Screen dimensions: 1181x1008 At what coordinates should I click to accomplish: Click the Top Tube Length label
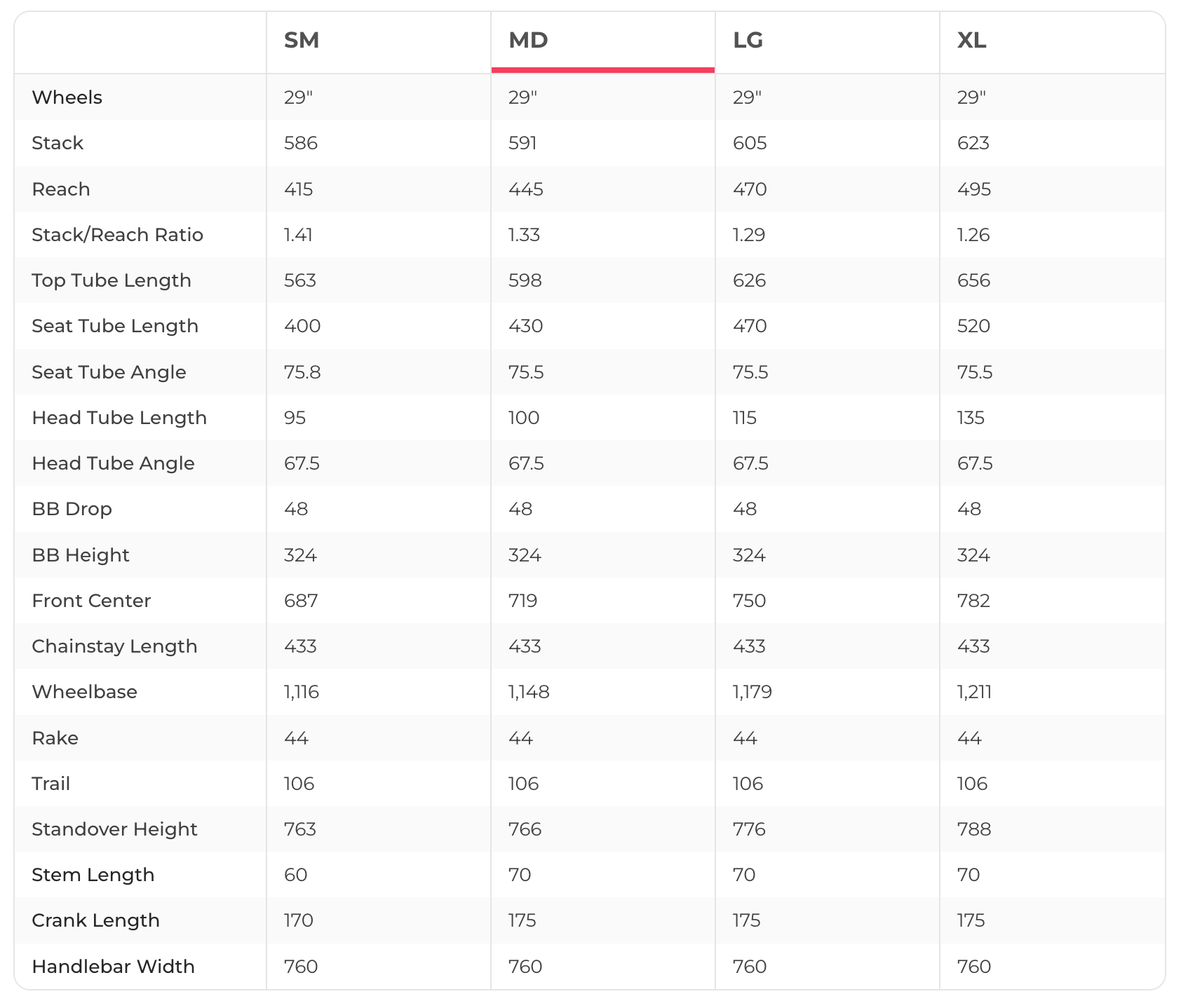[x=112, y=280]
